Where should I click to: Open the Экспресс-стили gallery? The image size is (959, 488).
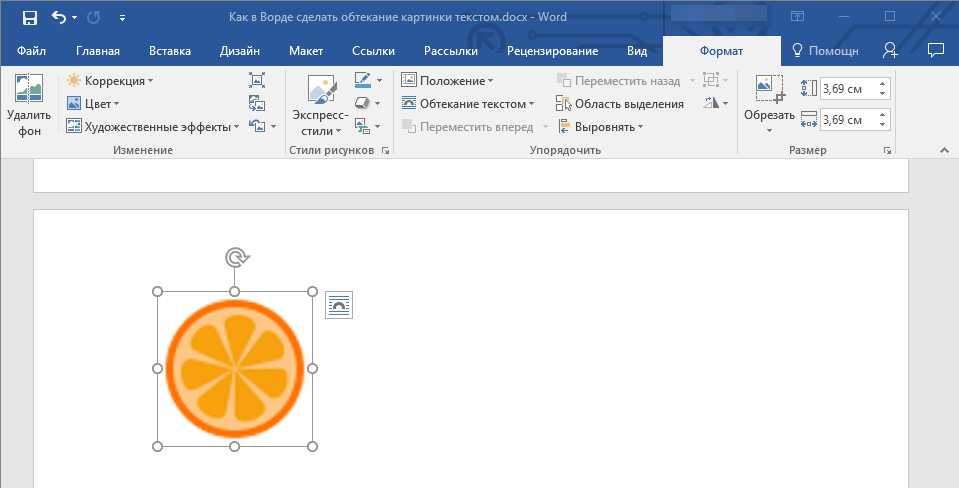pos(318,107)
